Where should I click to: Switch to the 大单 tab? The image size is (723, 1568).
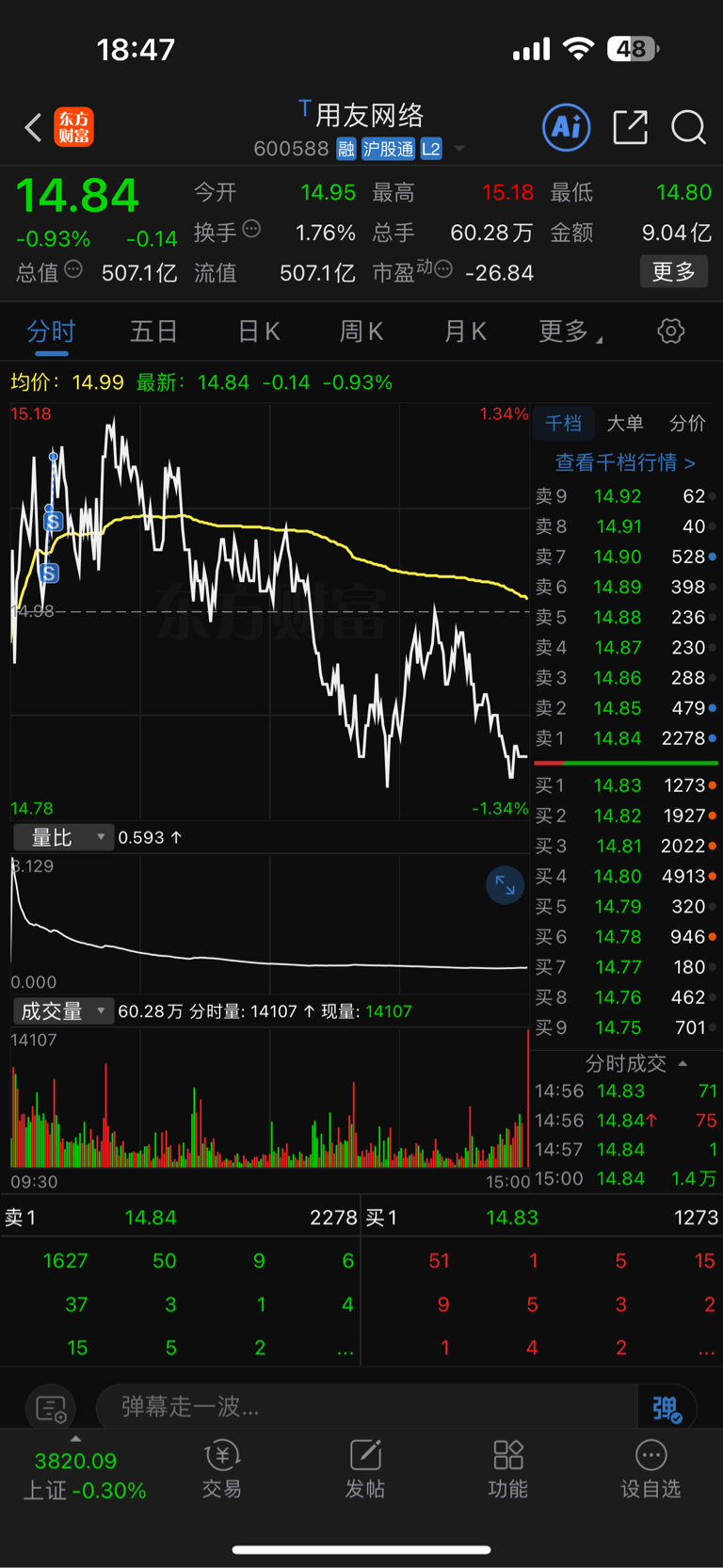pos(625,423)
